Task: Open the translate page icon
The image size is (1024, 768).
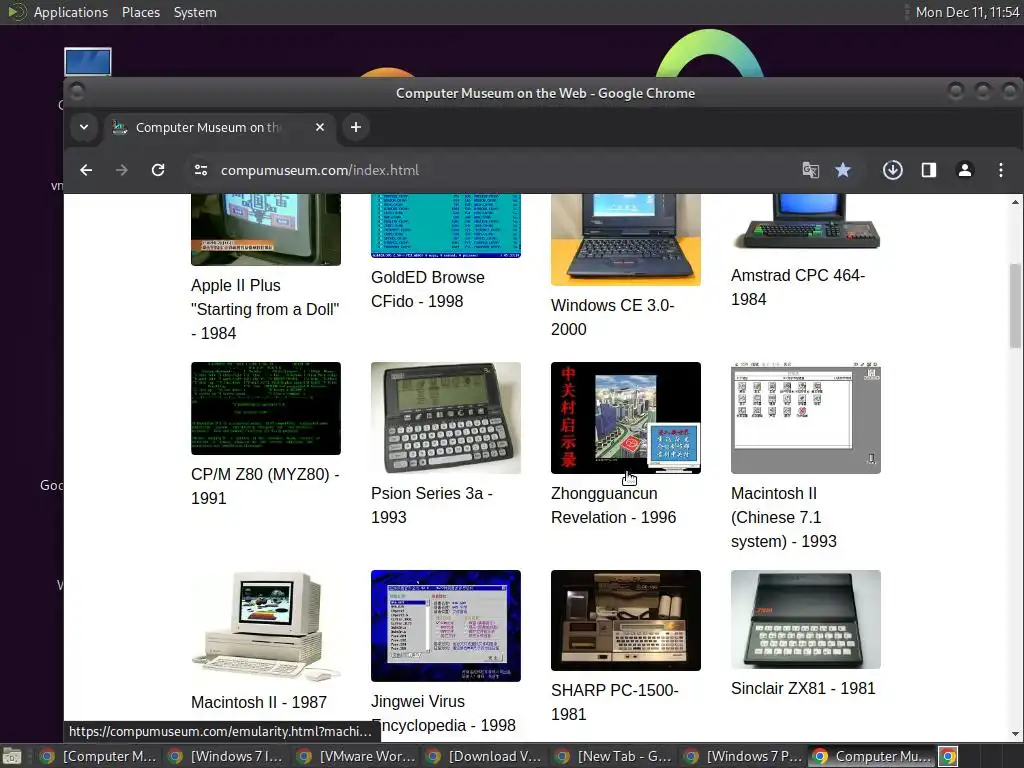Action: pos(810,170)
